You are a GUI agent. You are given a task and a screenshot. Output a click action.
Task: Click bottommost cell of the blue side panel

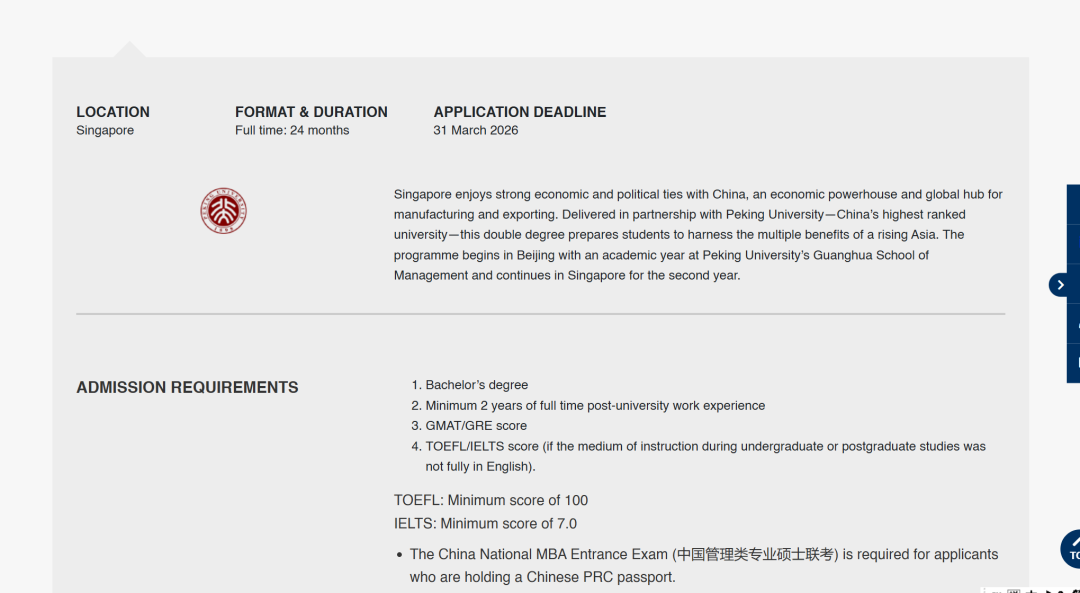pos(1073,363)
